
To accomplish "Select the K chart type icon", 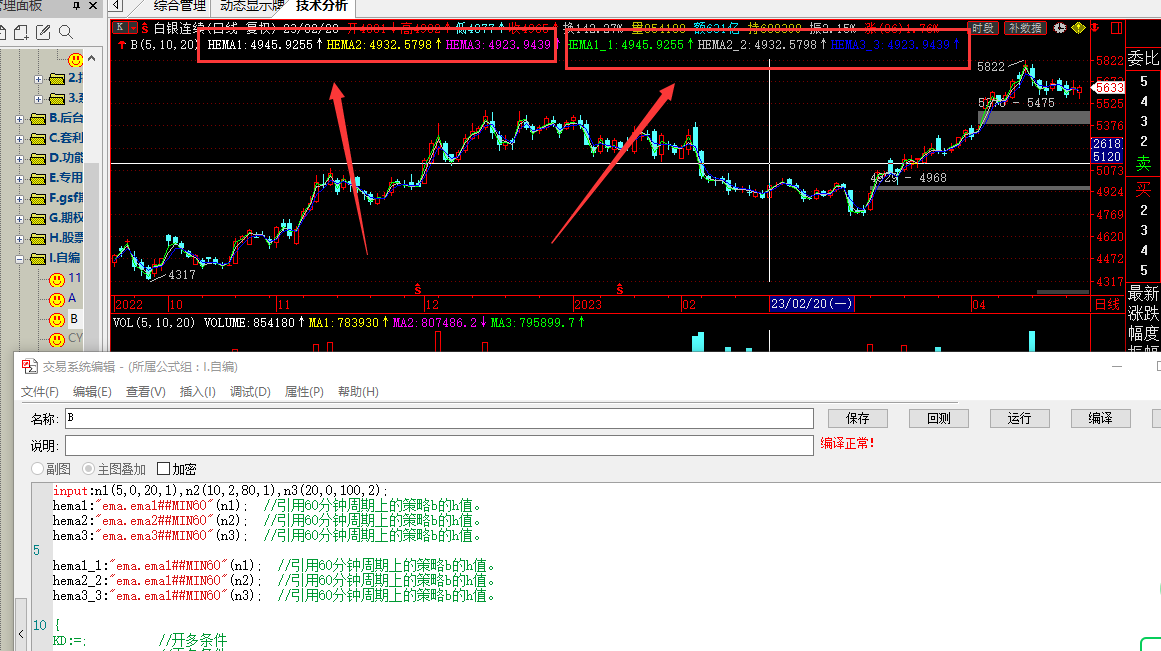I will pos(119,27).
